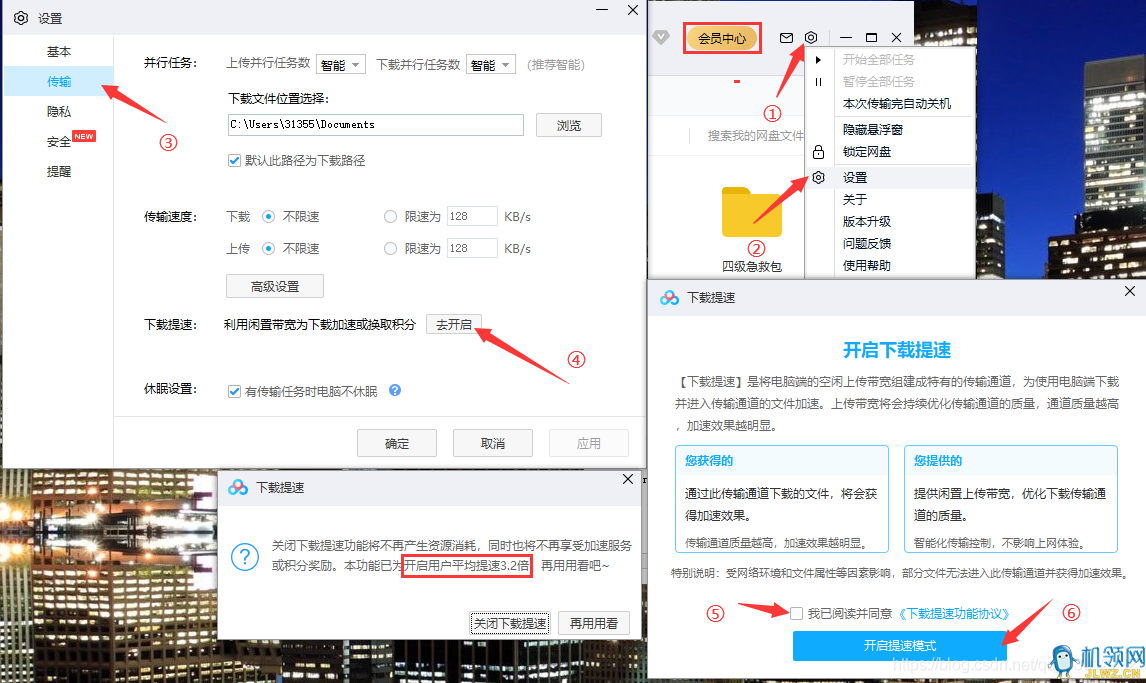Click 高级设置 button
Image resolution: width=1146 pixels, height=683 pixels.
(275, 286)
